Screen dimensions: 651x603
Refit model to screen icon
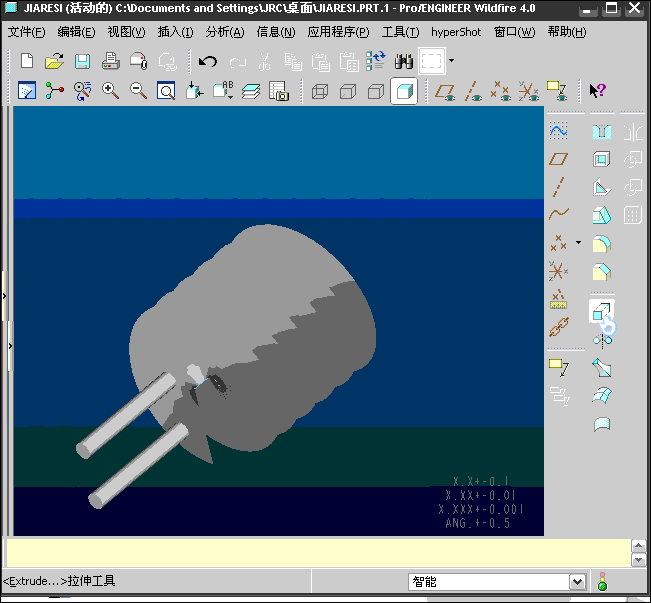(166, 91)
